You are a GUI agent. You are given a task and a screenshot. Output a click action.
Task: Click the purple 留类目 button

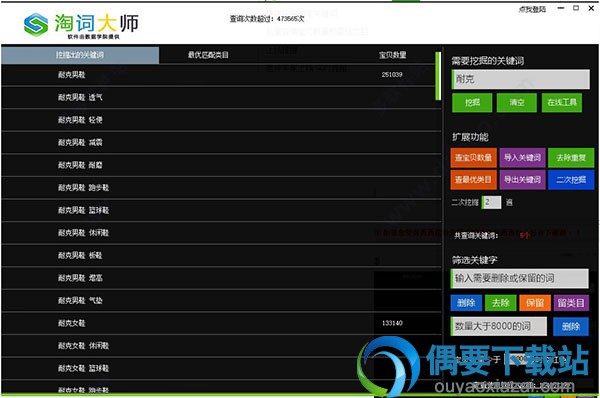tap(571, 303)
